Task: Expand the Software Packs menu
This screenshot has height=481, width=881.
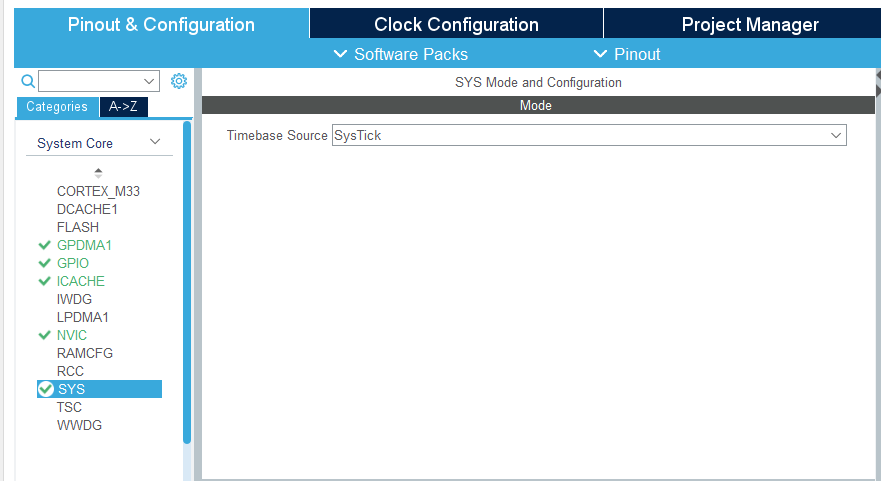Action: pyautogui.click(x=401, y=55)
